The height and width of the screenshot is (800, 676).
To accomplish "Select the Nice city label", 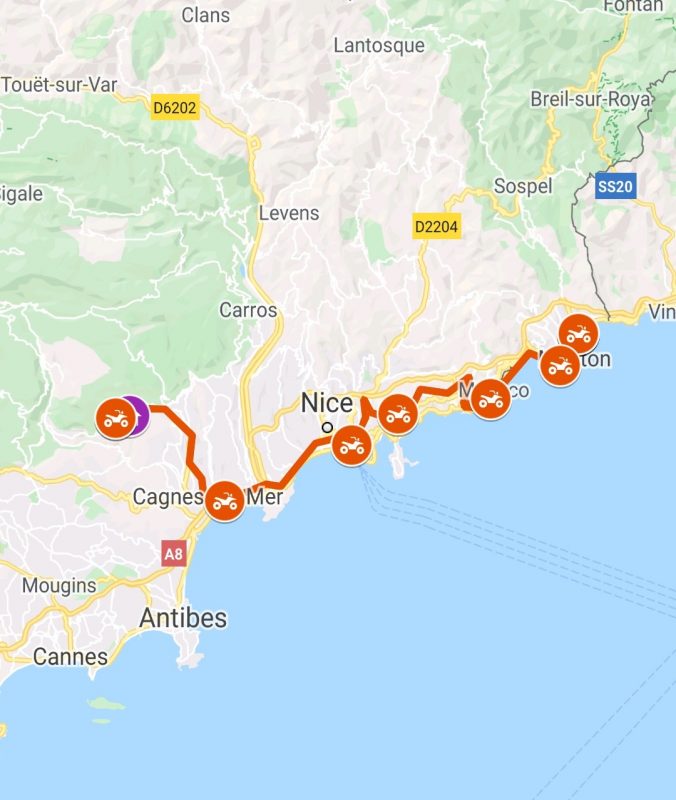I will (327, 403).
